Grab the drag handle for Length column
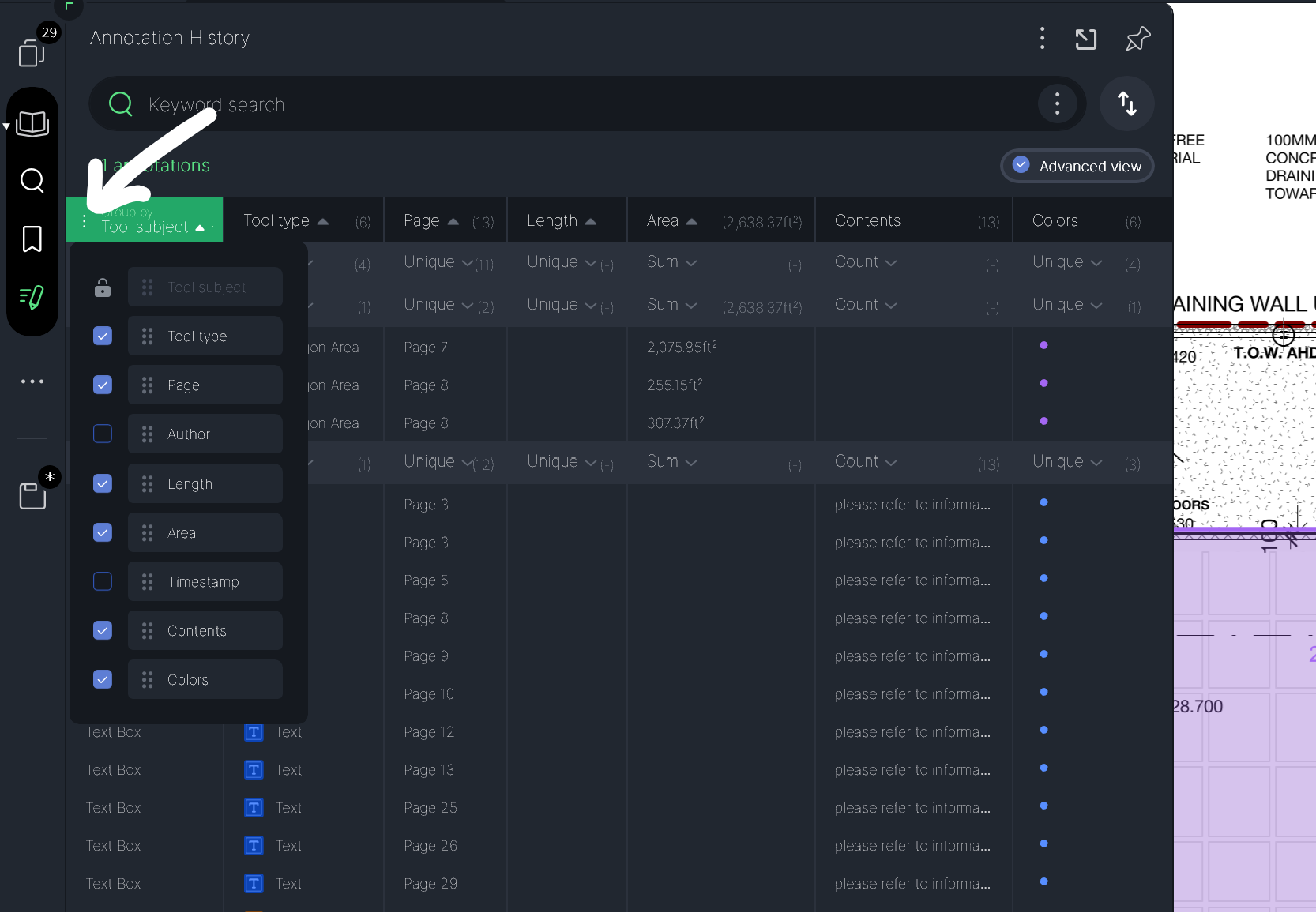The height and width of the screenshot is (913, 1316). pyautogui.click(x=148, y=484)
